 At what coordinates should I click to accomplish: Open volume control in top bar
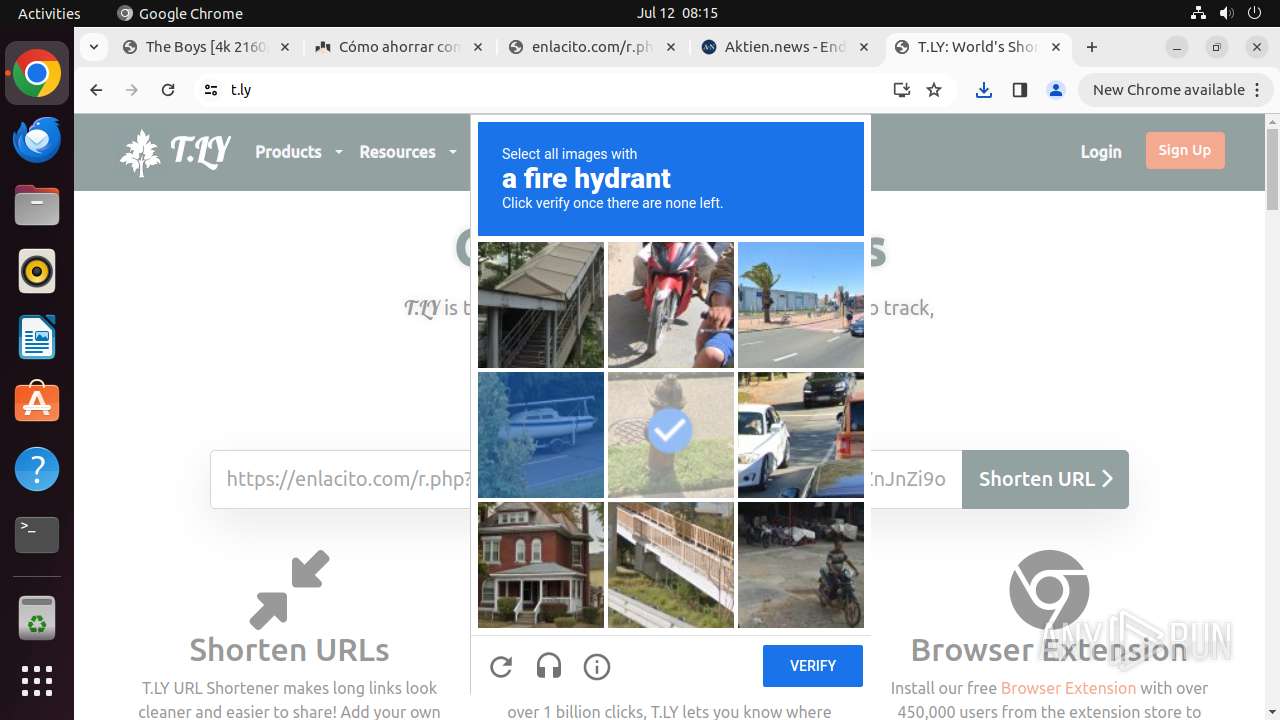(1227, 13)
